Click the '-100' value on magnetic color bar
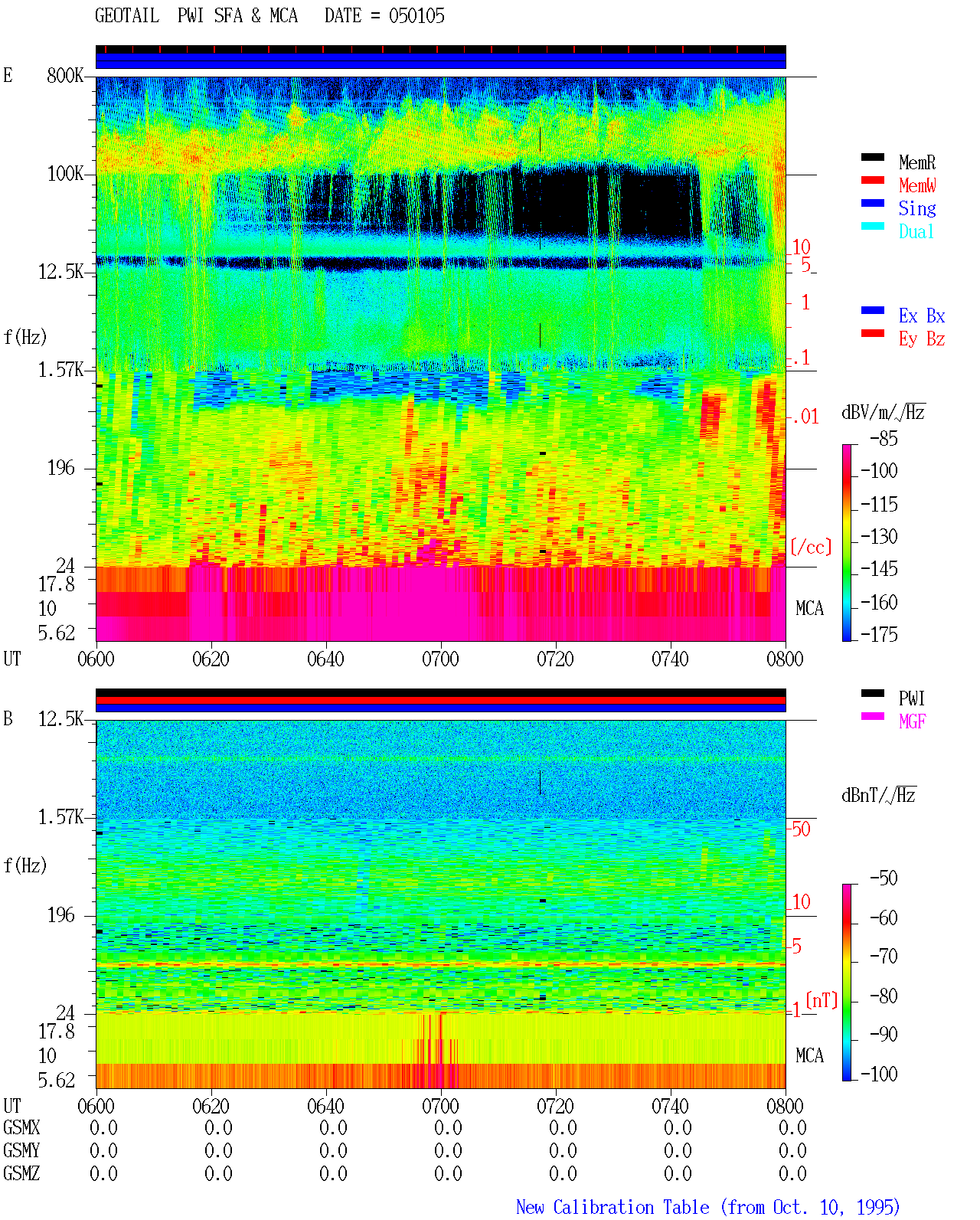Screen dimensions: 980x1220 [879, 1074]
